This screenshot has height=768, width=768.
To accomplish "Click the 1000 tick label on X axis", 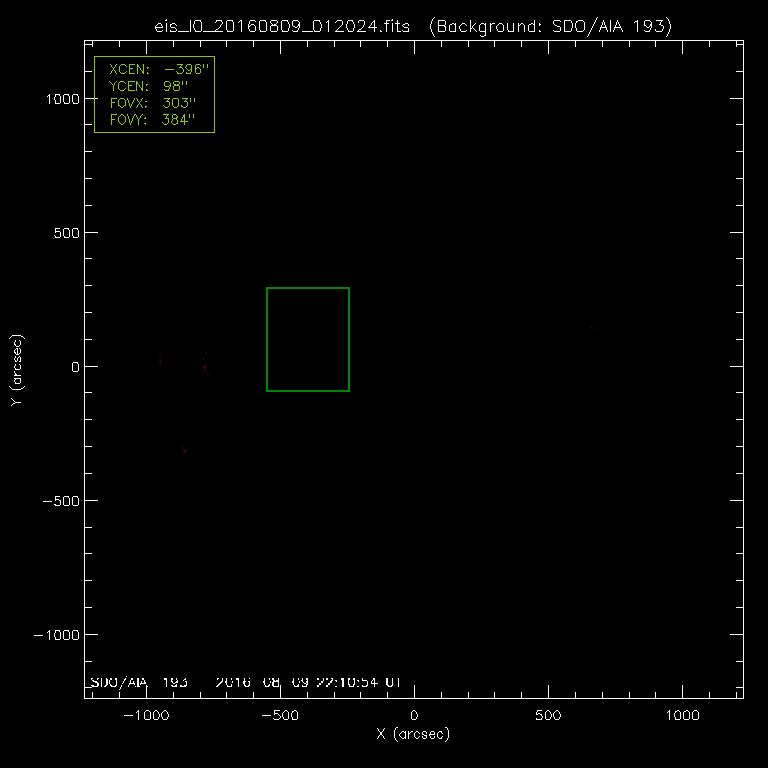I will 682,716.
